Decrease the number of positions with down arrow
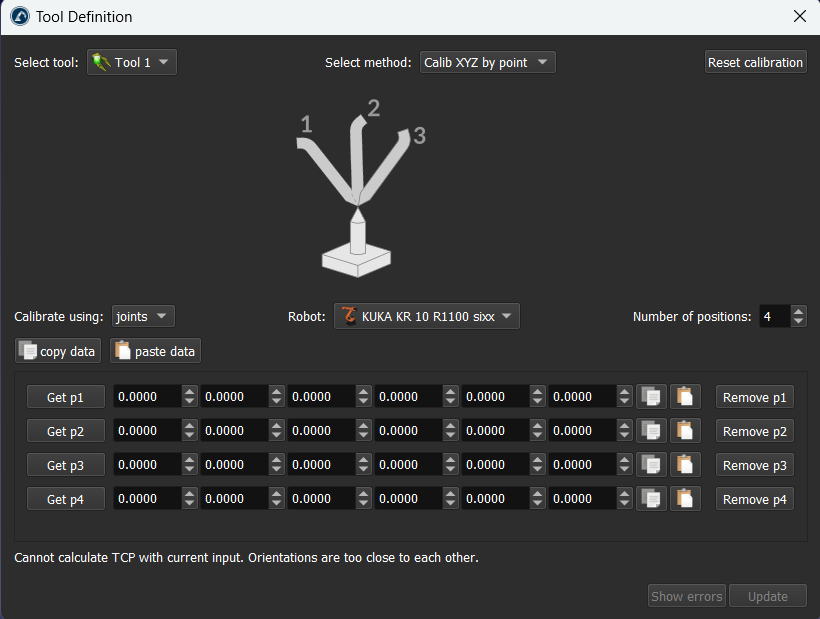The width and height of the screenshot is (820, 619). pos(798,321)
